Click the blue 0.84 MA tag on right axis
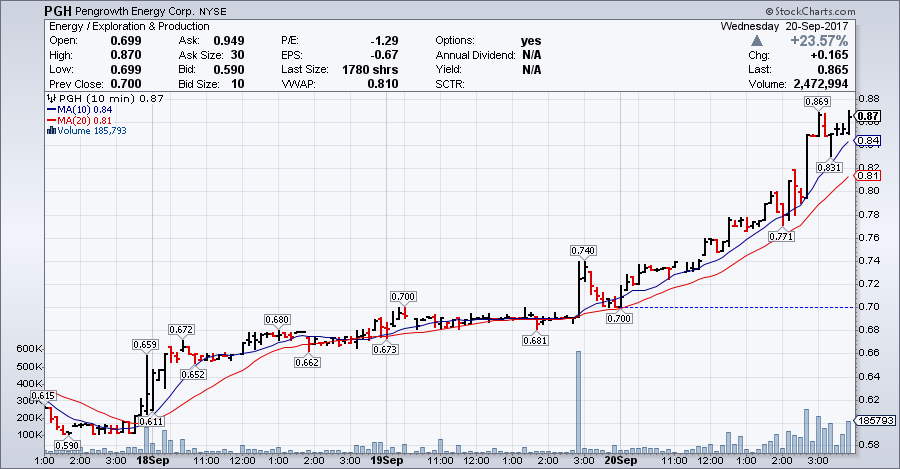Viewport: 900px width, 469px height. 867,141
